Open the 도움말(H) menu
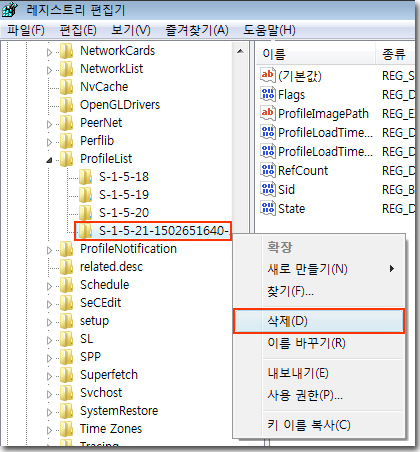The height and width of the screenshot is (452, 420). (269, 30)
